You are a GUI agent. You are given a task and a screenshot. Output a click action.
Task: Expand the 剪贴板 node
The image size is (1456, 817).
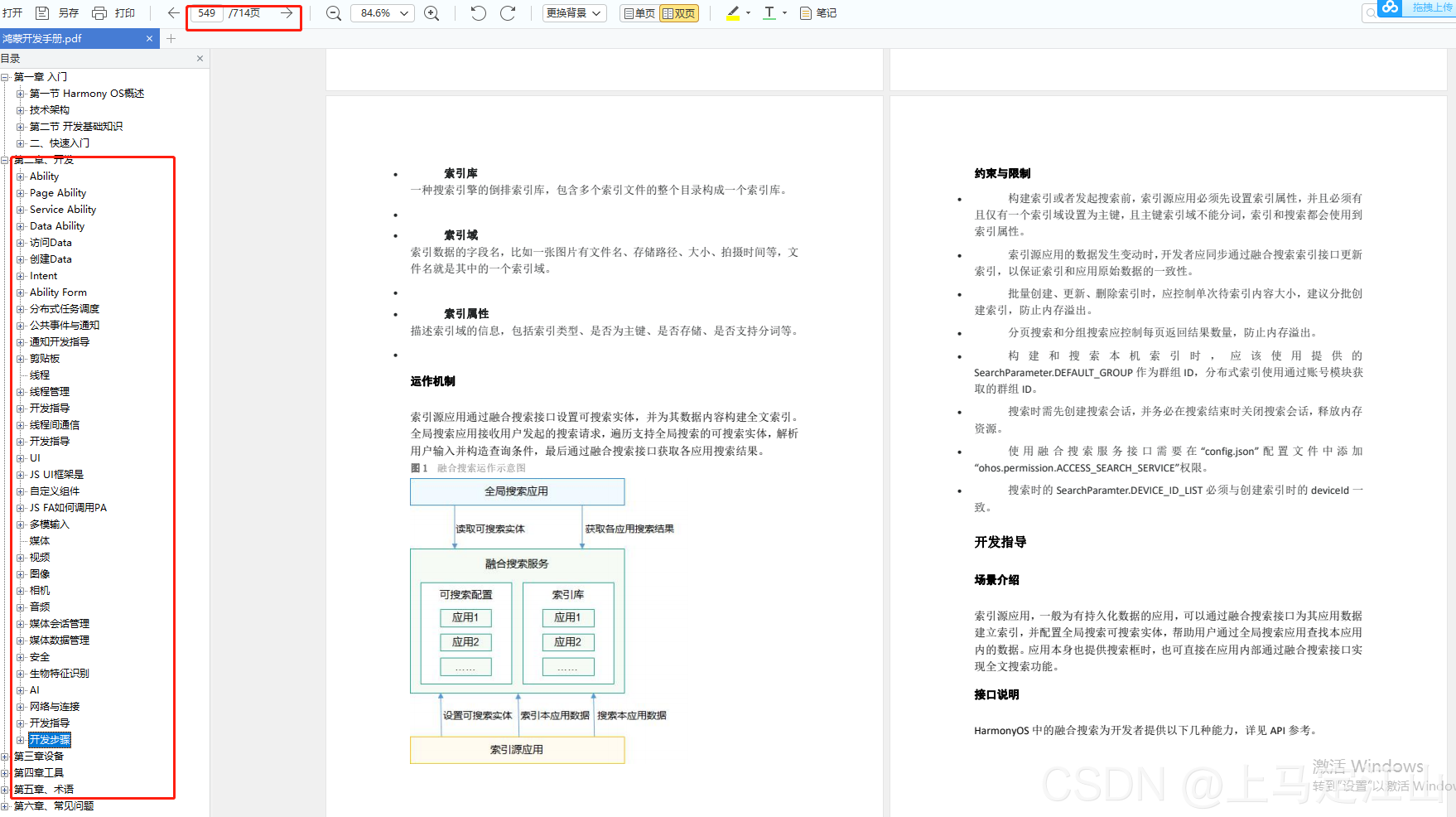click(x=21, y=359)
